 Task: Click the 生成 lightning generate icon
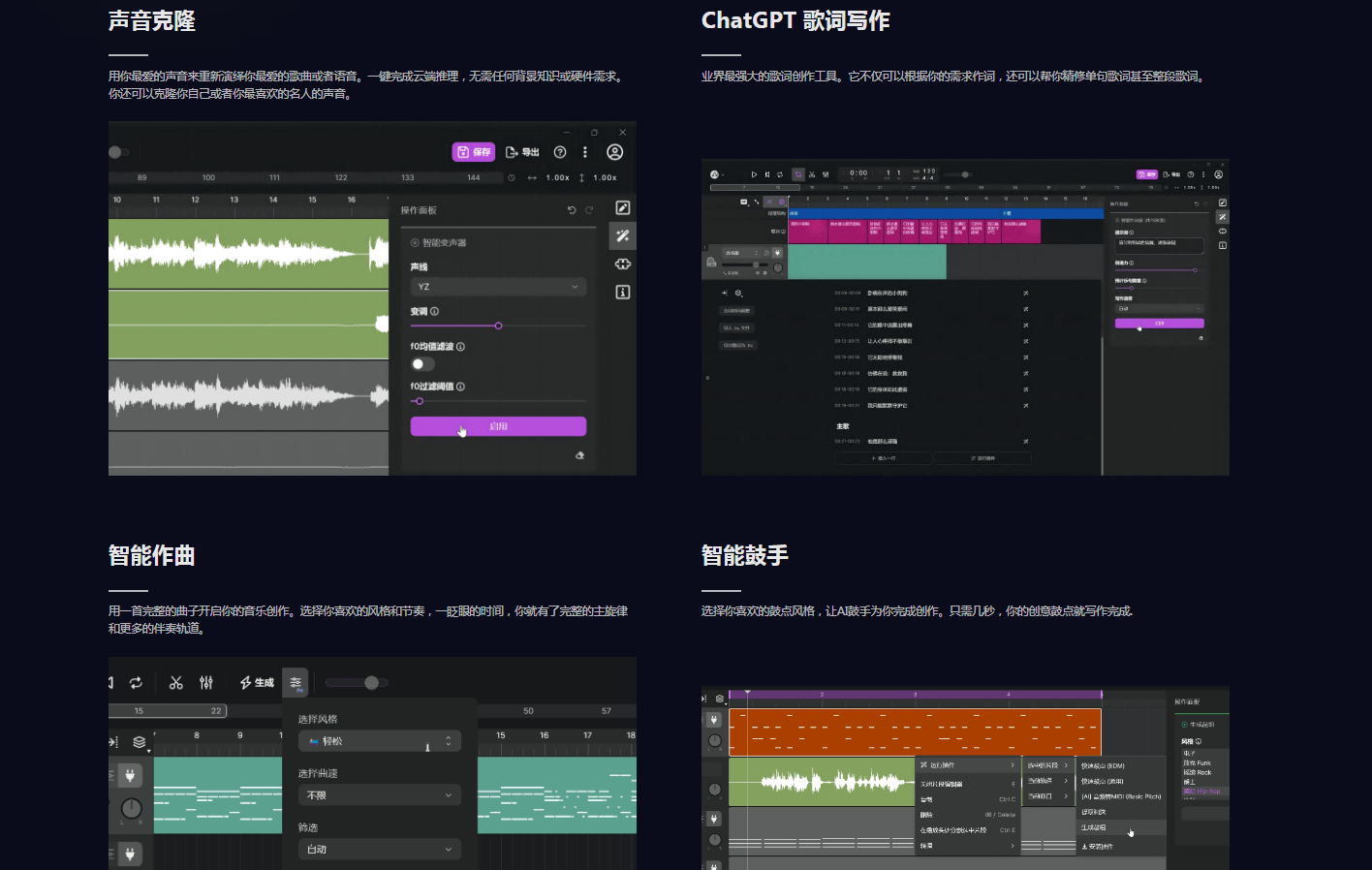click(x=255, y=682)
